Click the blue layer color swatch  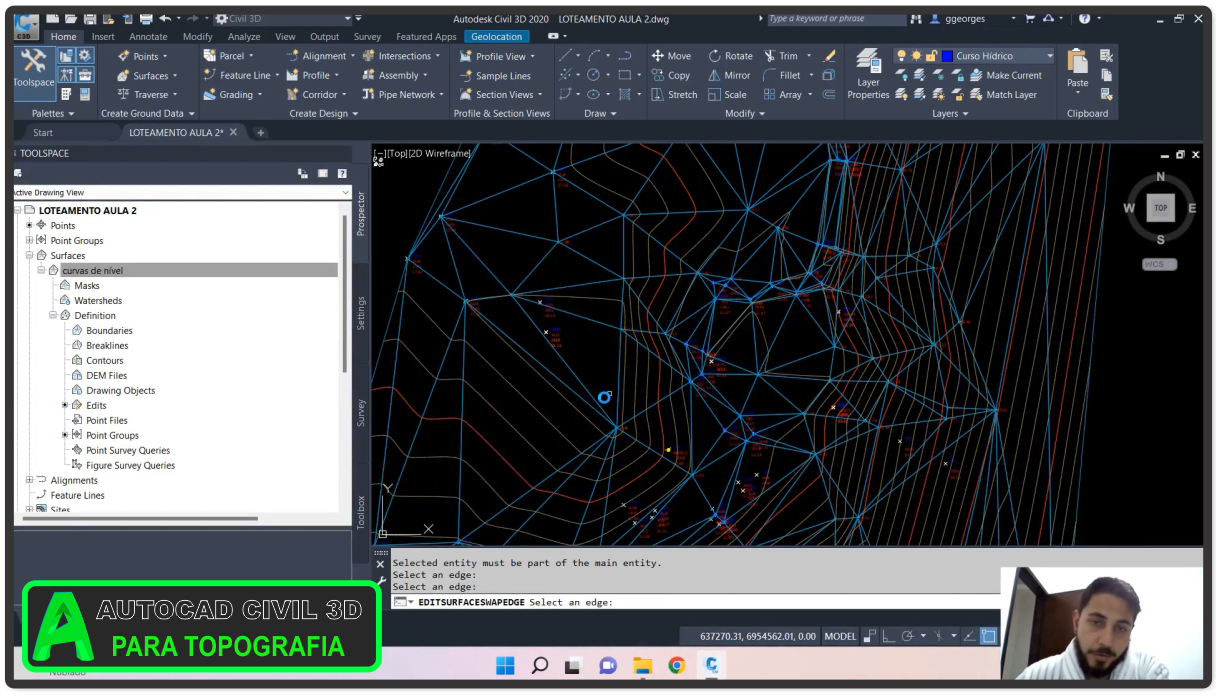coord(947,56)
